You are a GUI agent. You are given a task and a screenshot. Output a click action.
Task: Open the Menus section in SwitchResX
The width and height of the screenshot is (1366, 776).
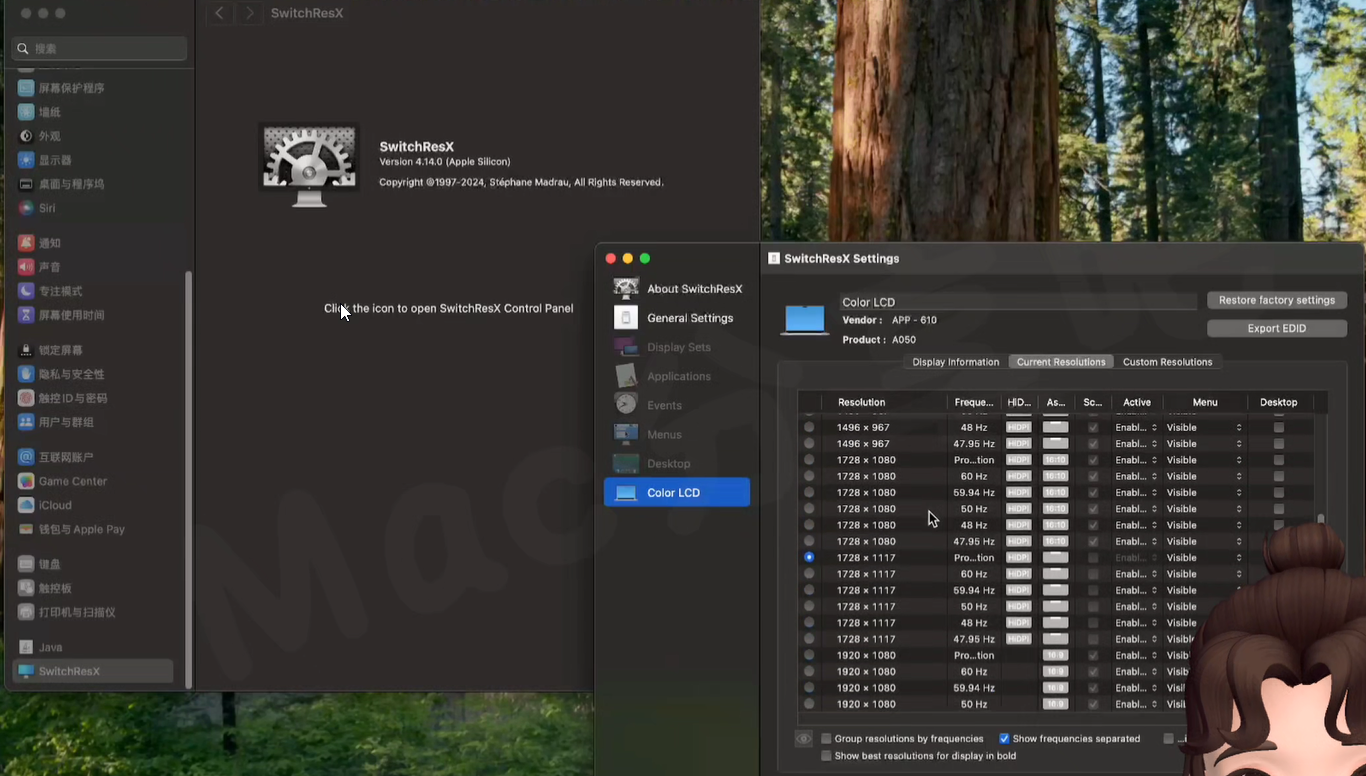point(663,433)
